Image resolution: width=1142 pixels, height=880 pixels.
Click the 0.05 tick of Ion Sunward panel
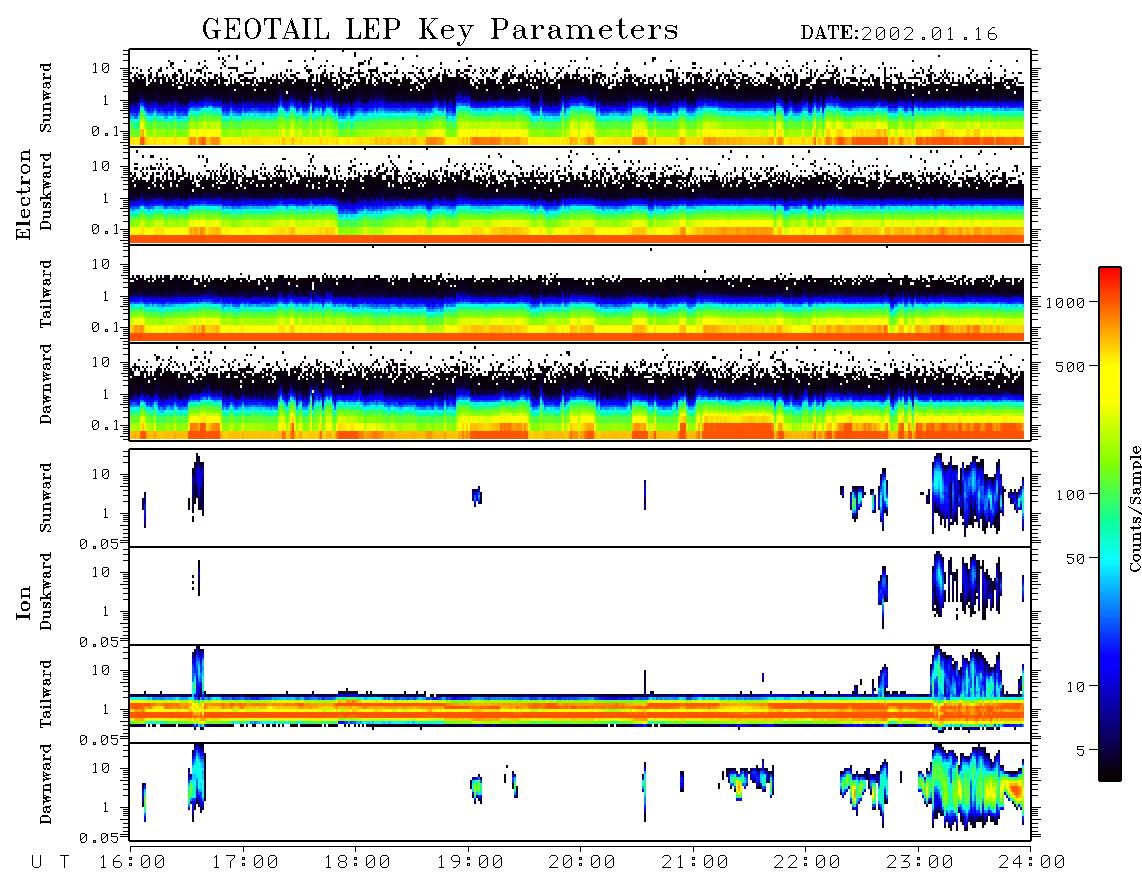99,543
